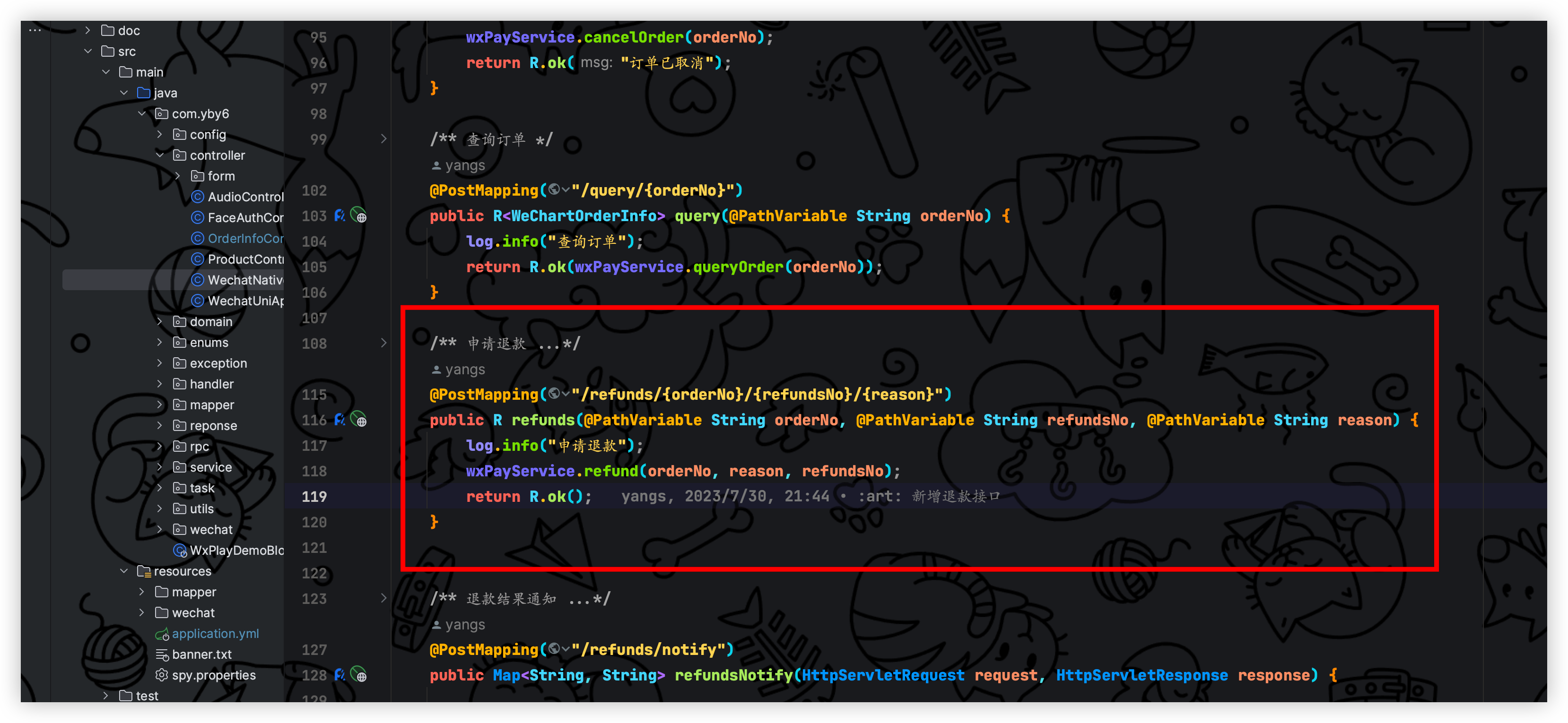1568x723 pixels.
Task: Click the Spring web endpoint gutter icon at line 128
Action: 359,675
